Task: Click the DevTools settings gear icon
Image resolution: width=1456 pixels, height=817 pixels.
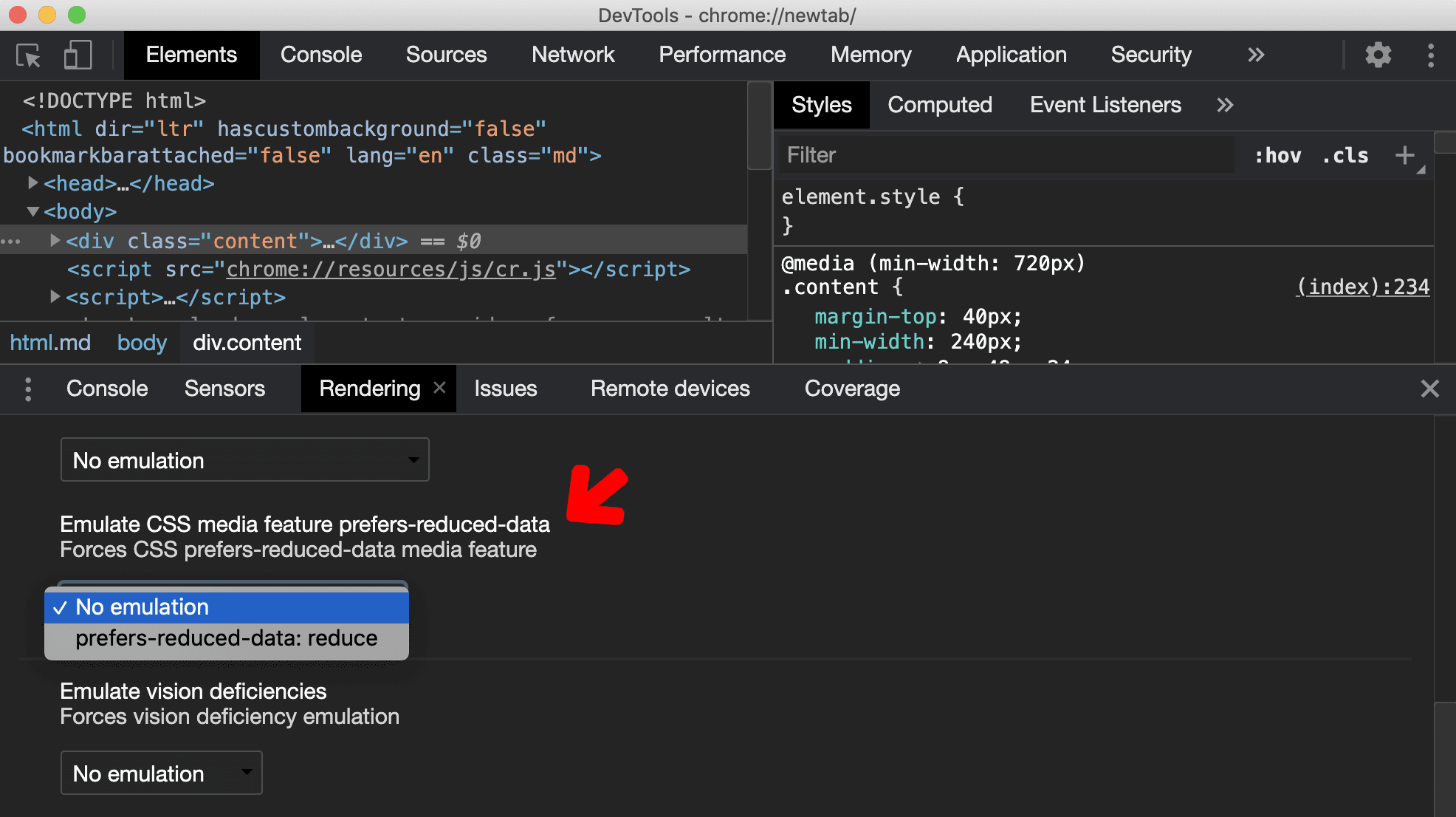Action: [x=1378, y=54]
